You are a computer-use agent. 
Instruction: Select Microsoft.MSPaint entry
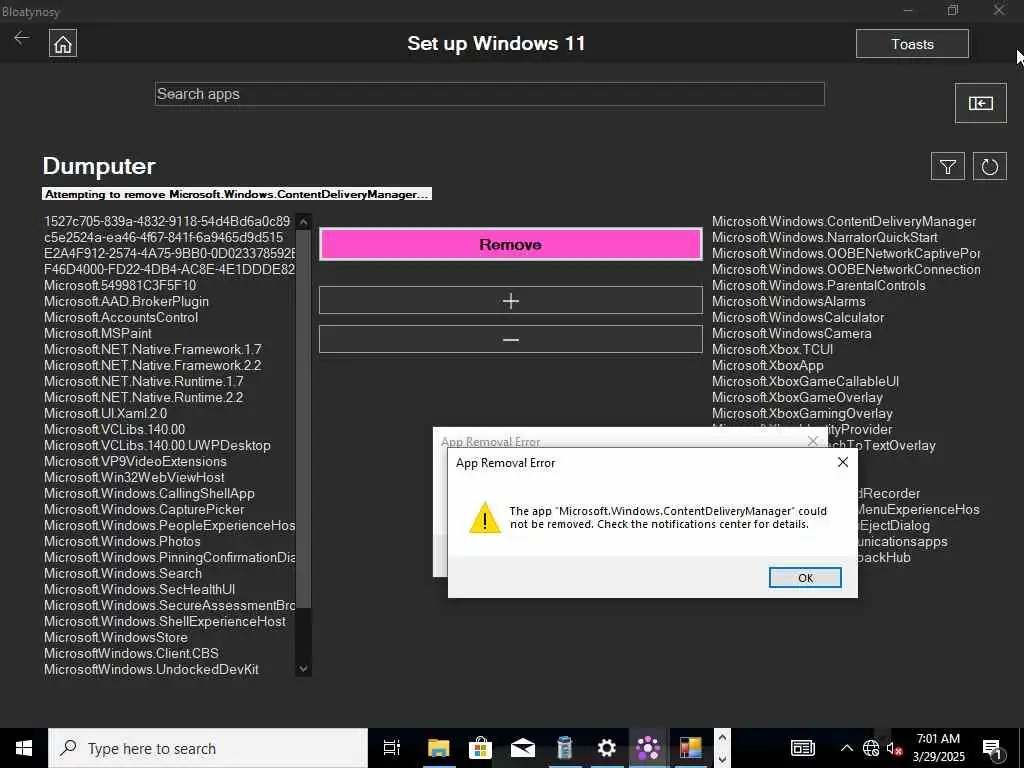98,333
